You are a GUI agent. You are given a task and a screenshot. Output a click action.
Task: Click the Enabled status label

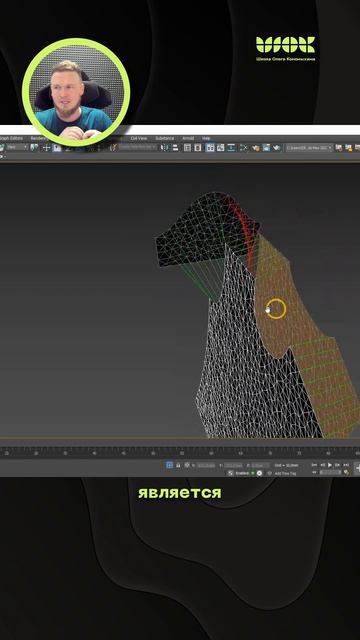coord(242,473)
